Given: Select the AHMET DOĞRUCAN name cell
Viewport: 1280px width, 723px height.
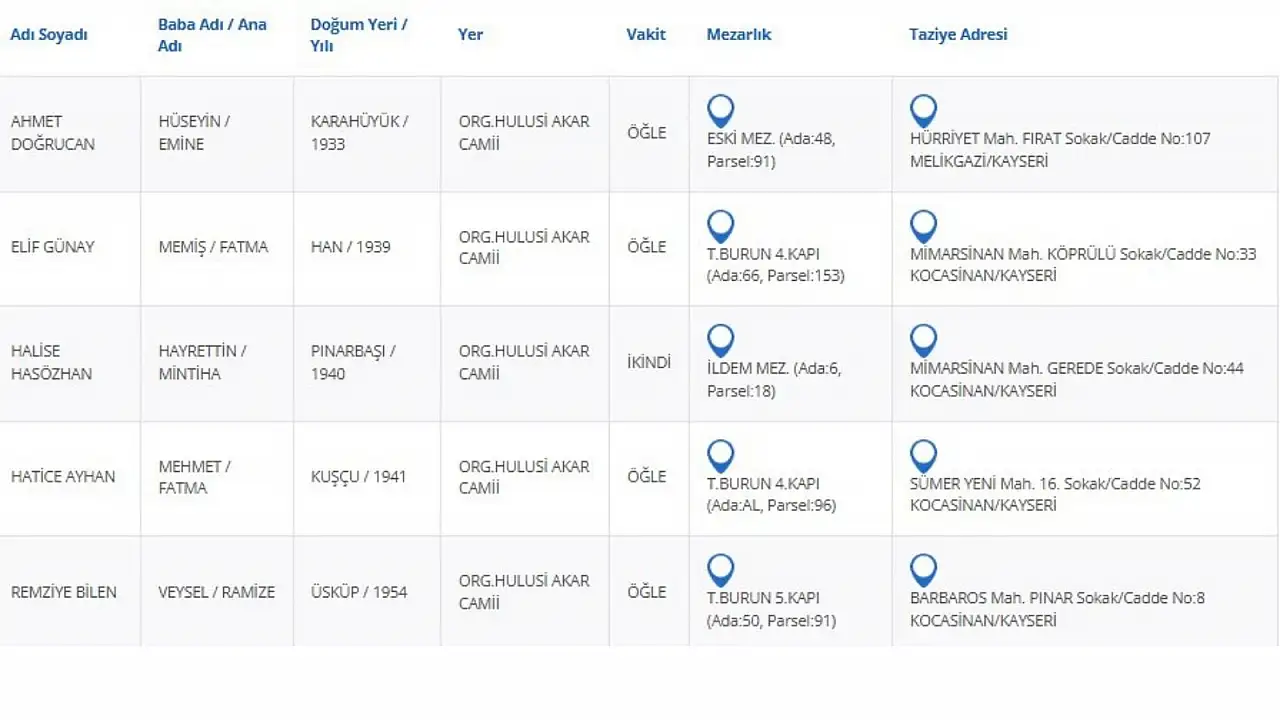Looking at the screenshot, I should [x=70, y=133].
